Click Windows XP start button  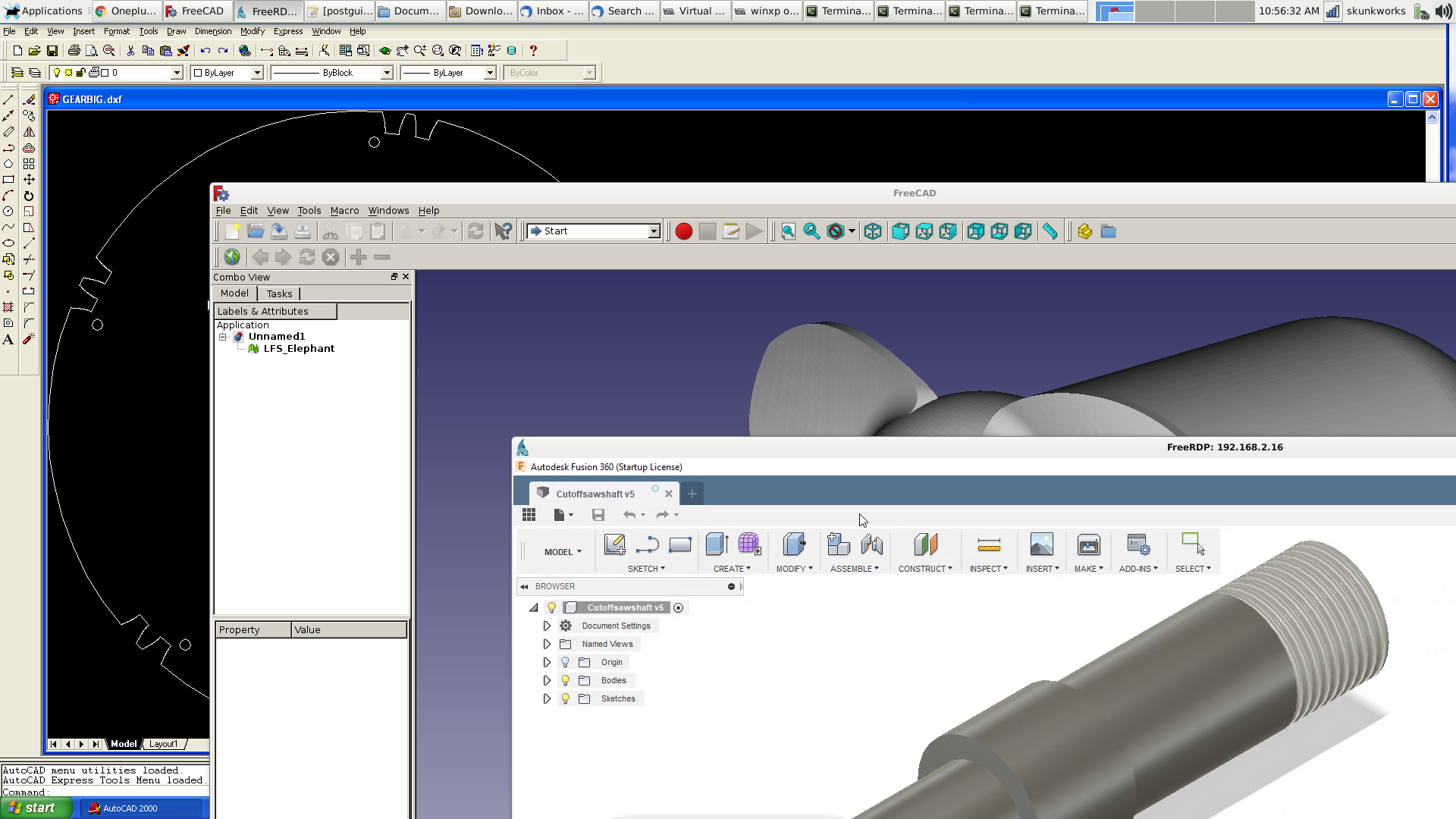[x=36, y=808]
